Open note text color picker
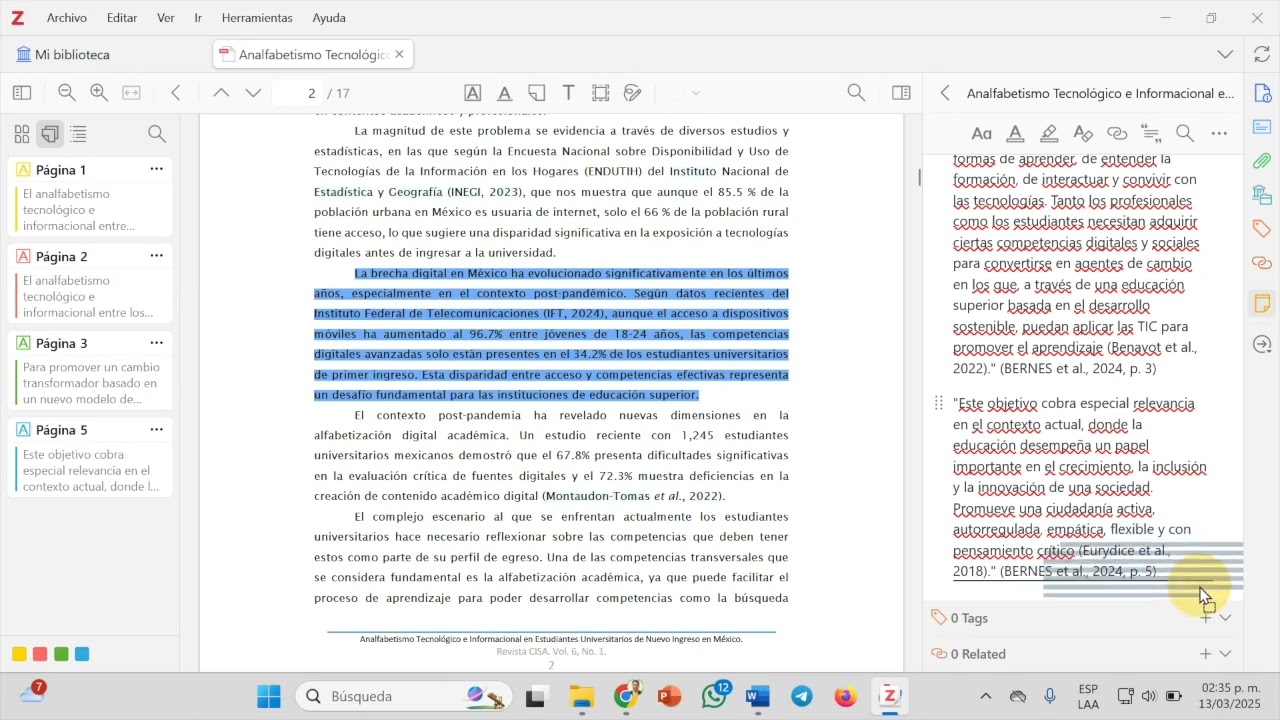The height and width of the screenshot is (720, 1280). click(x=1015, y=134)
